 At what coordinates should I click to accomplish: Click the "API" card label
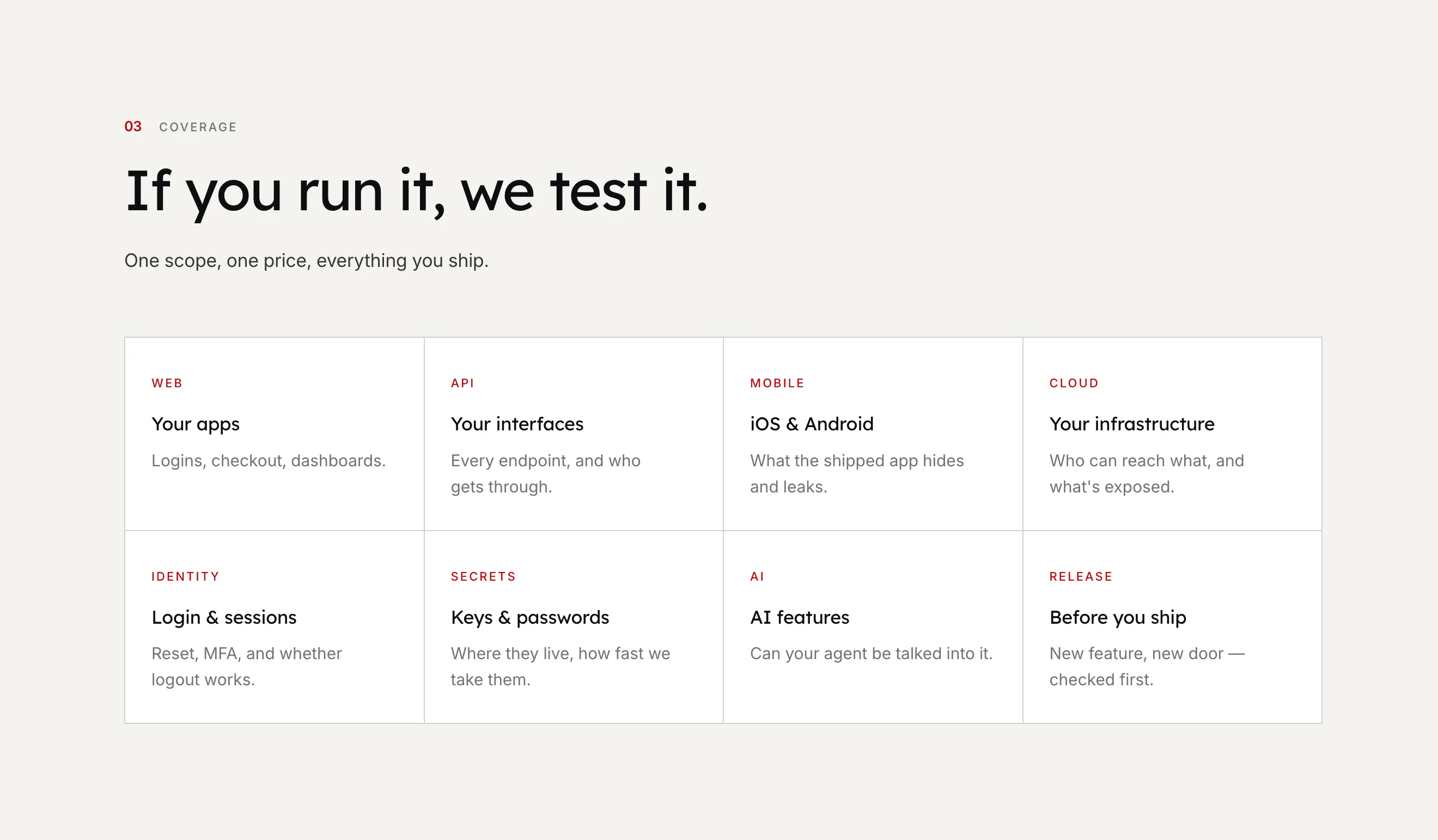[462, 383]
